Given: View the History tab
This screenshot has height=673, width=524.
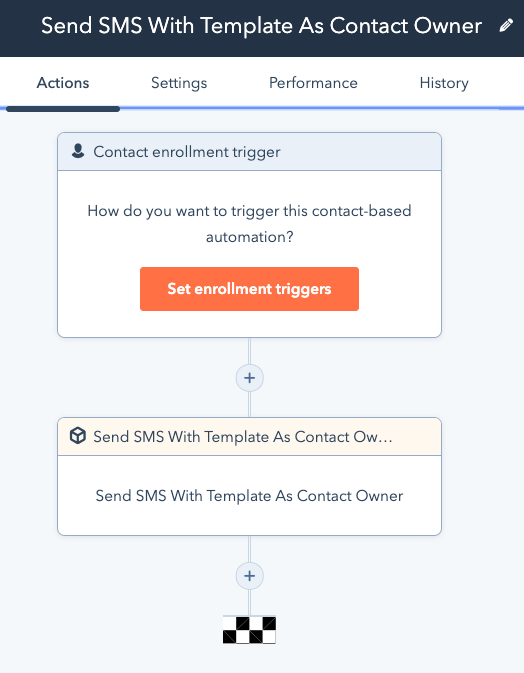Looking at the screenshot, I should (x=444, y=83).
